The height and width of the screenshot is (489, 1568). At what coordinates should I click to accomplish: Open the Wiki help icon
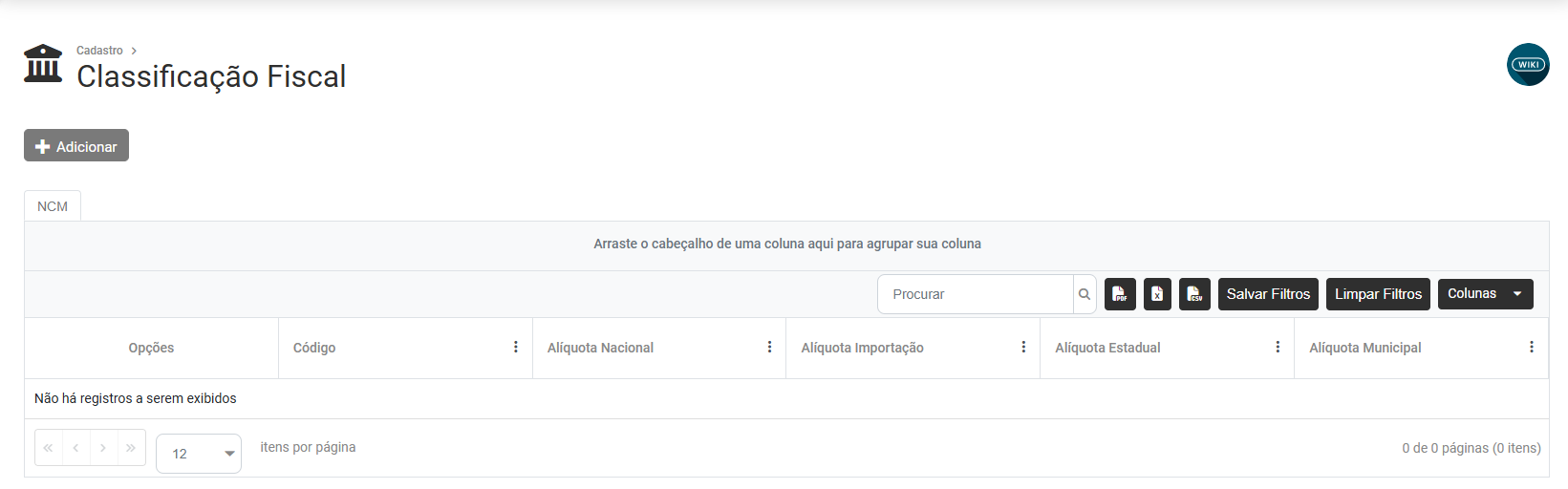coord(1528,65)
